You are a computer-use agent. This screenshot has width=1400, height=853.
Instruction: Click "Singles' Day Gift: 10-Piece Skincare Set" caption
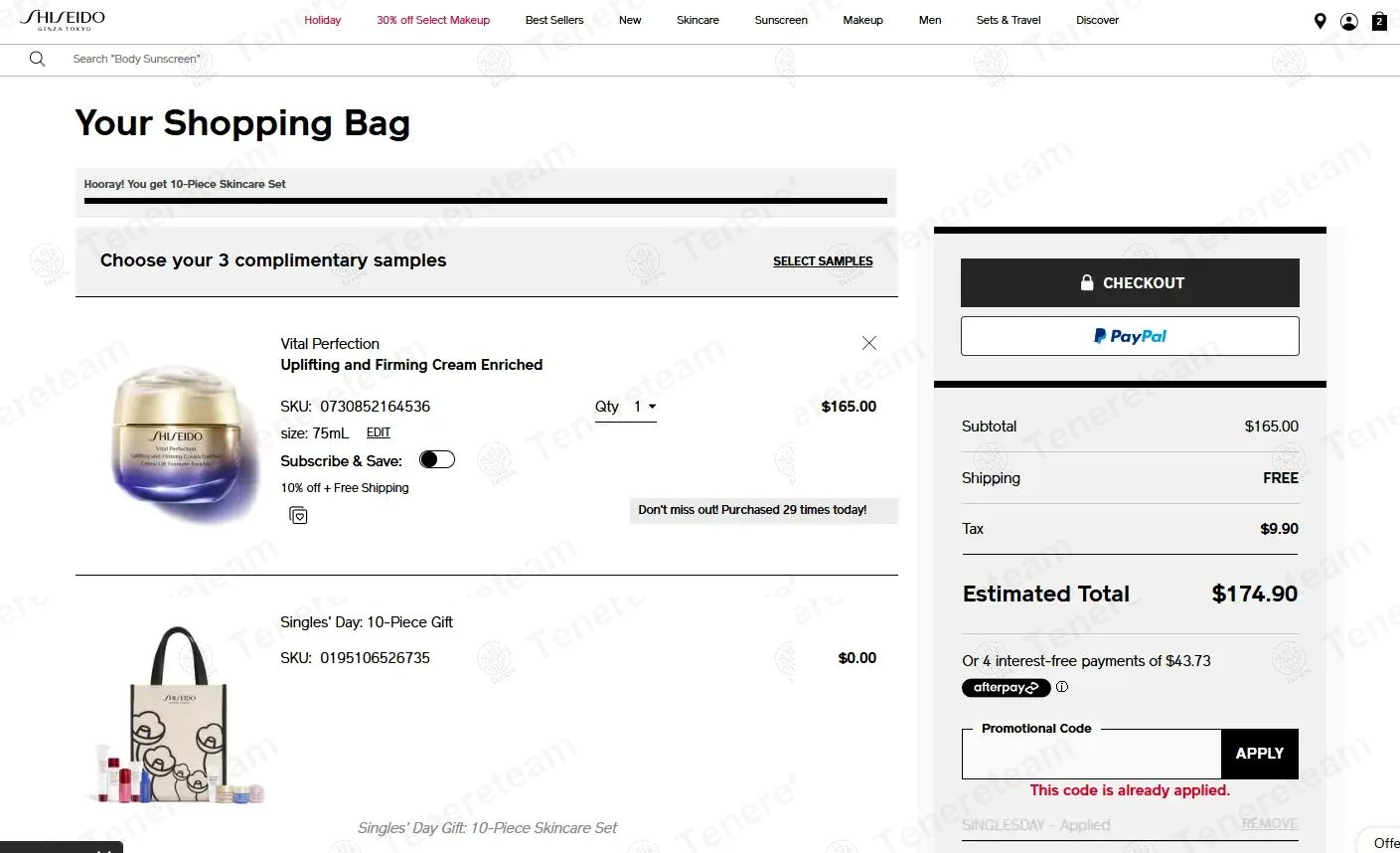(x=487, y=828)
